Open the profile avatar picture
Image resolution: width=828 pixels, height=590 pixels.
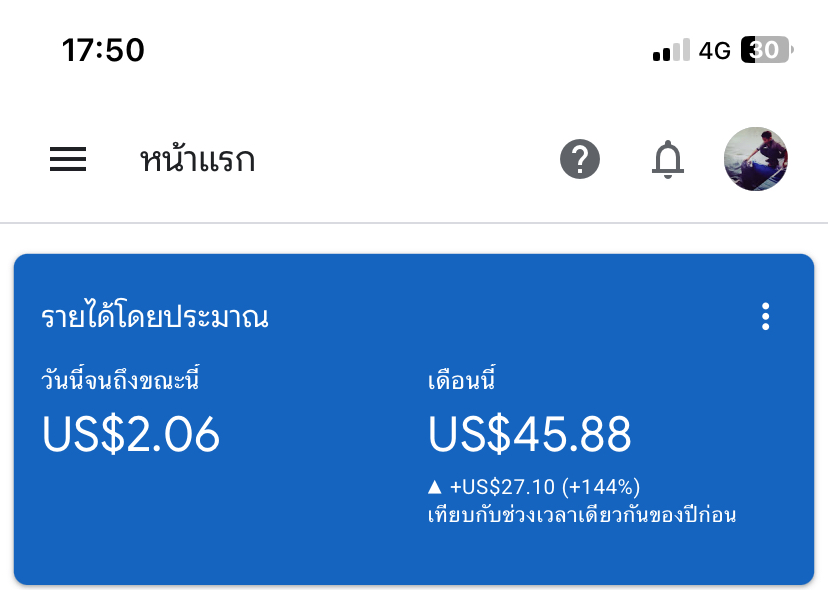tap(756, 159)
